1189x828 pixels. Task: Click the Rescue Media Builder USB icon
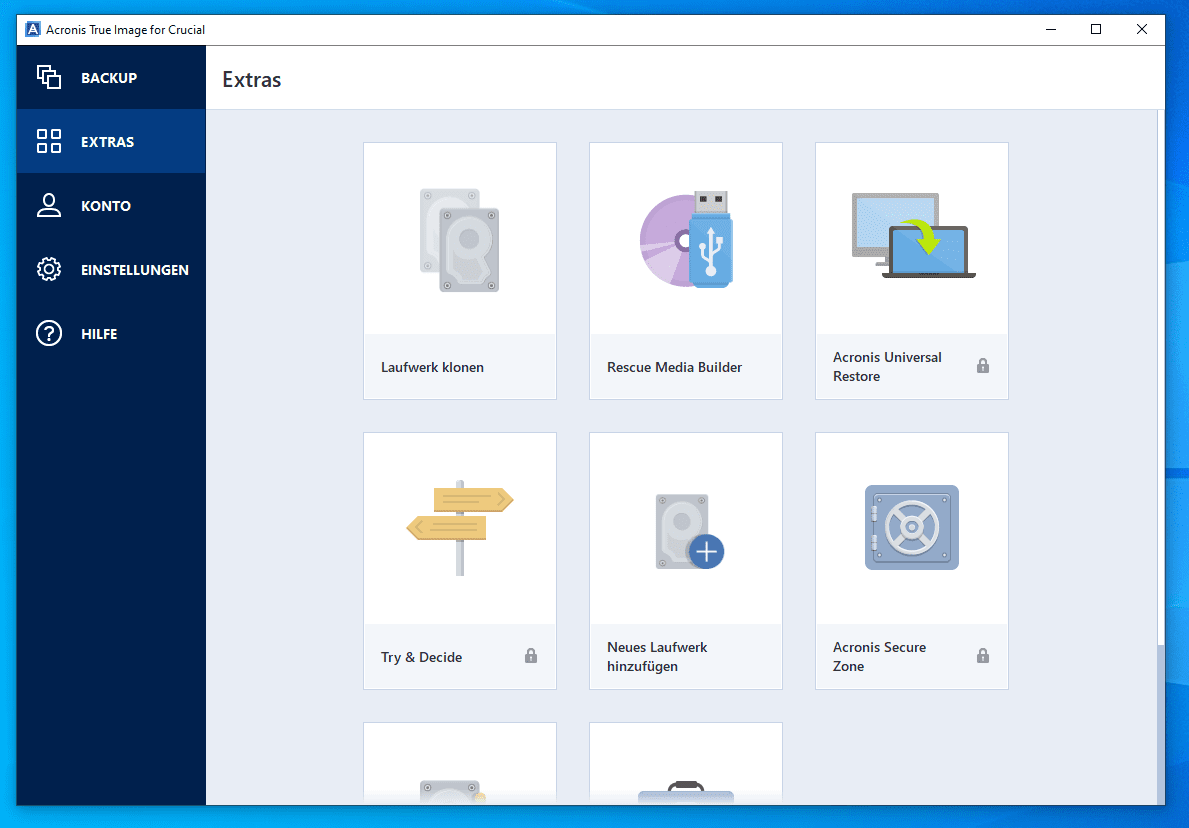pyautogui.click(x=686, y=240)
